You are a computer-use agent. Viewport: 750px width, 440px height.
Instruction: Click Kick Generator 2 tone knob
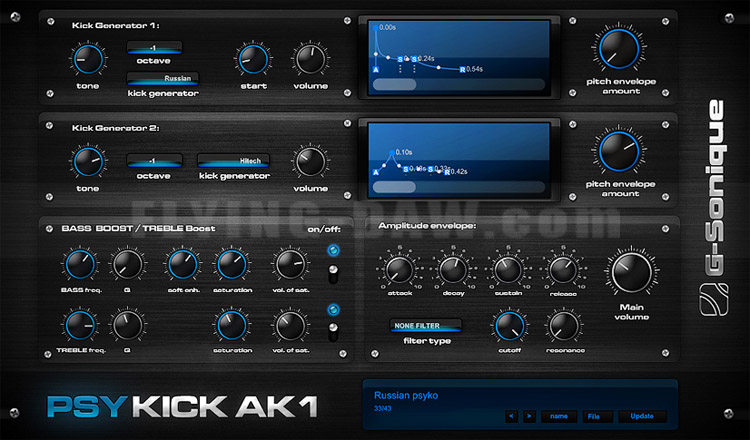pyautogui.click(x=88, y=162)
